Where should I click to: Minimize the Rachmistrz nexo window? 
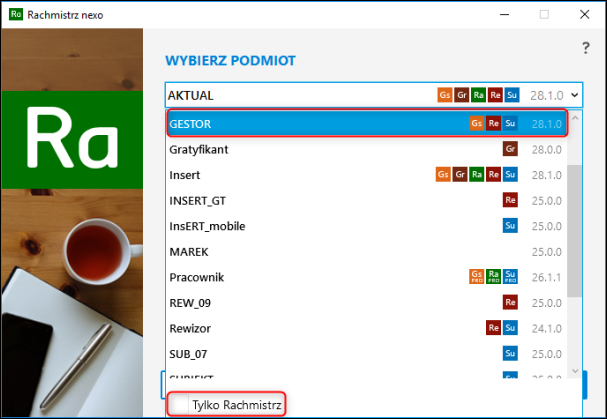504,15
